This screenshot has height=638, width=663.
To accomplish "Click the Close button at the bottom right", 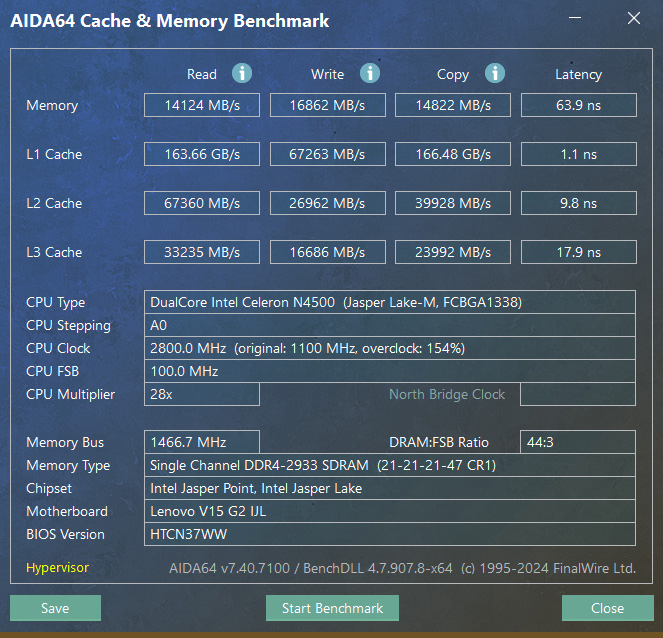I will (x=607, y=608).
